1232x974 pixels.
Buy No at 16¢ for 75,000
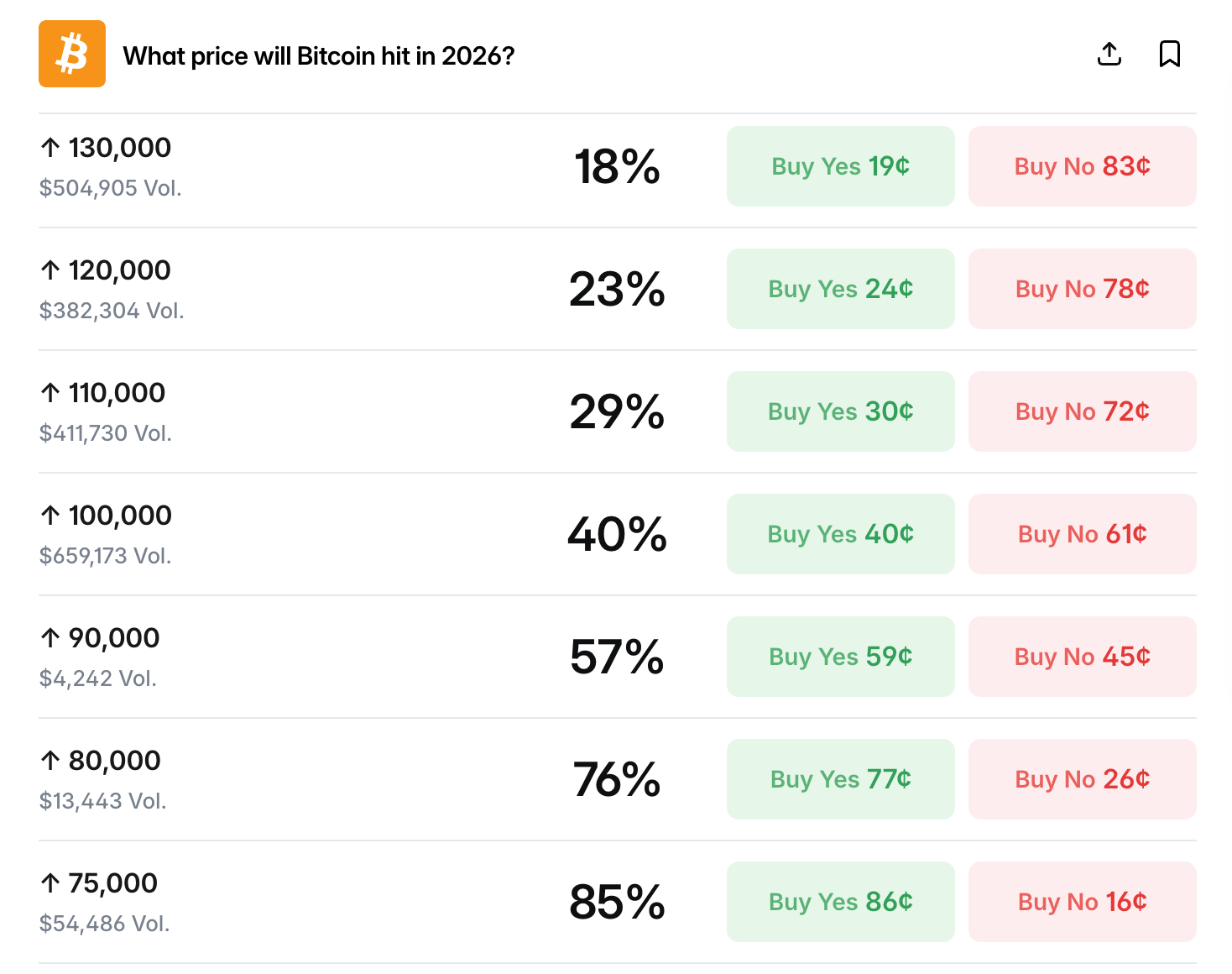click(1082, 902)
